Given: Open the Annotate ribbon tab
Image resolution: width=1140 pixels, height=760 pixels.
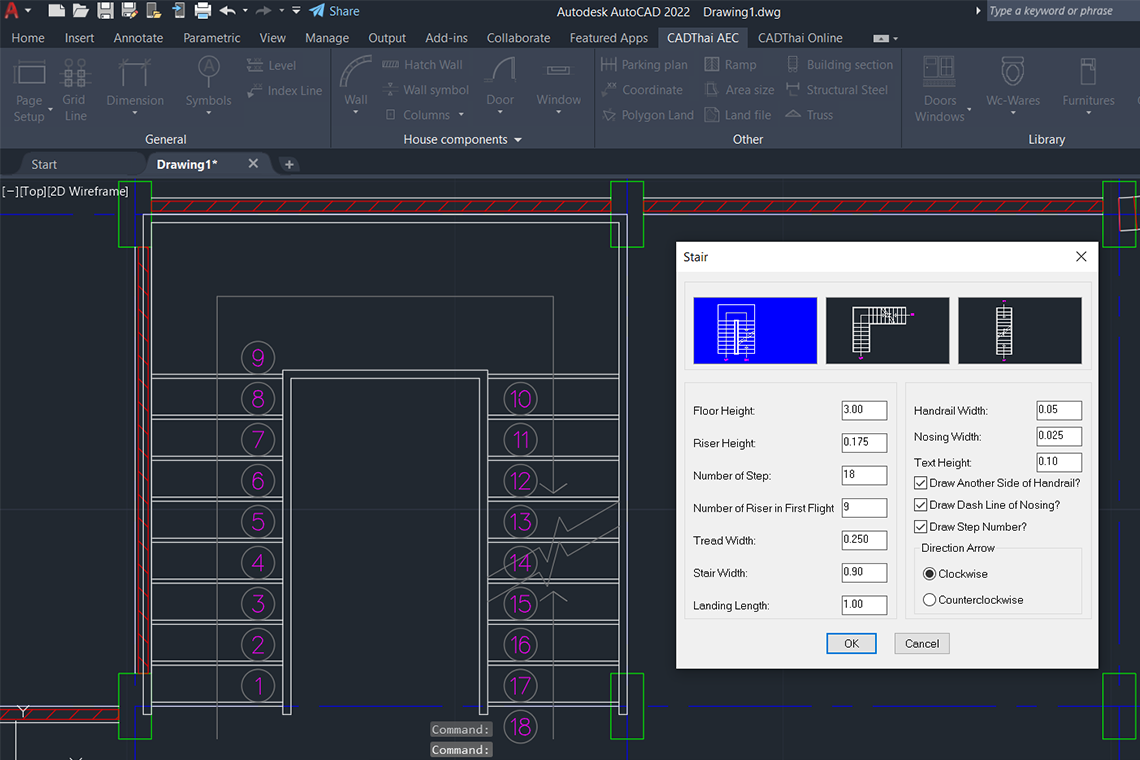Looking at the screenshot, I should coord(138,38).
